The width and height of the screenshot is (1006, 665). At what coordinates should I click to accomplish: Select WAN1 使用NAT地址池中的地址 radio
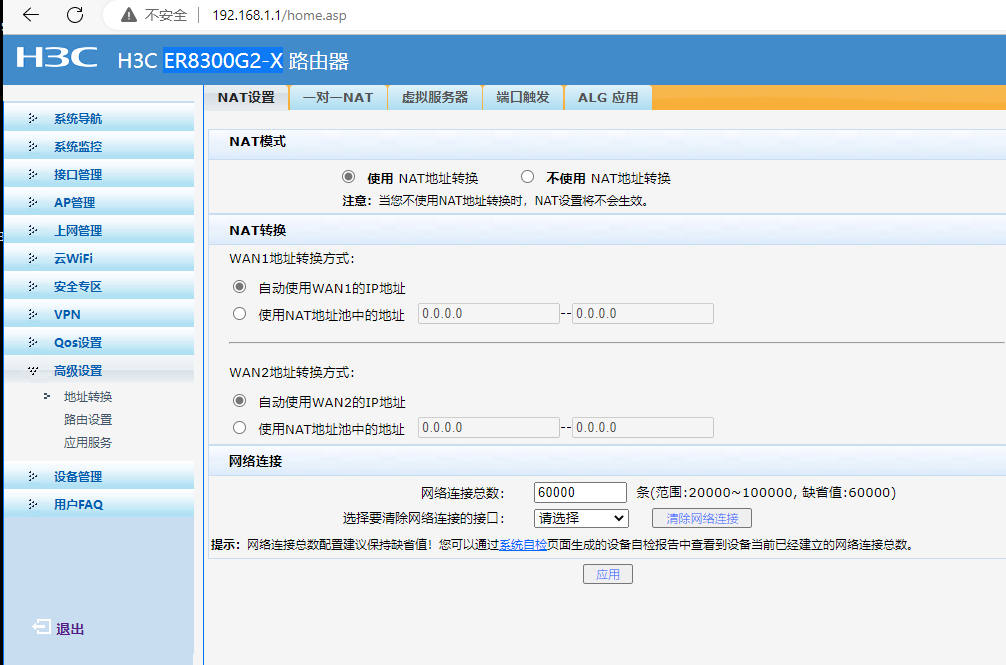click(239, 314)
